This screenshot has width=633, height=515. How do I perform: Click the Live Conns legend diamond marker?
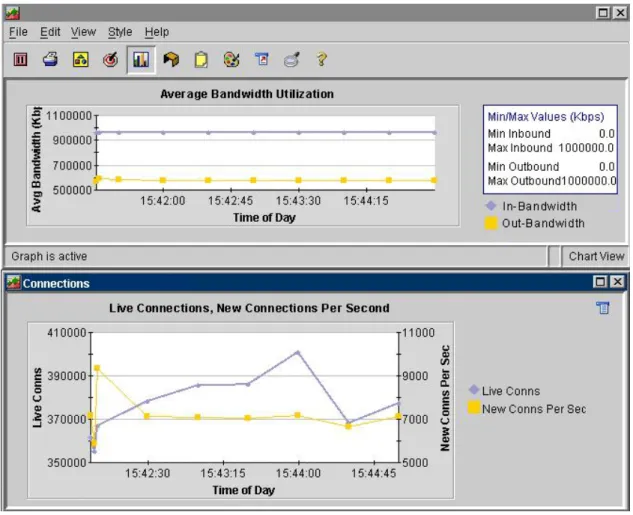tap(474, 390)
